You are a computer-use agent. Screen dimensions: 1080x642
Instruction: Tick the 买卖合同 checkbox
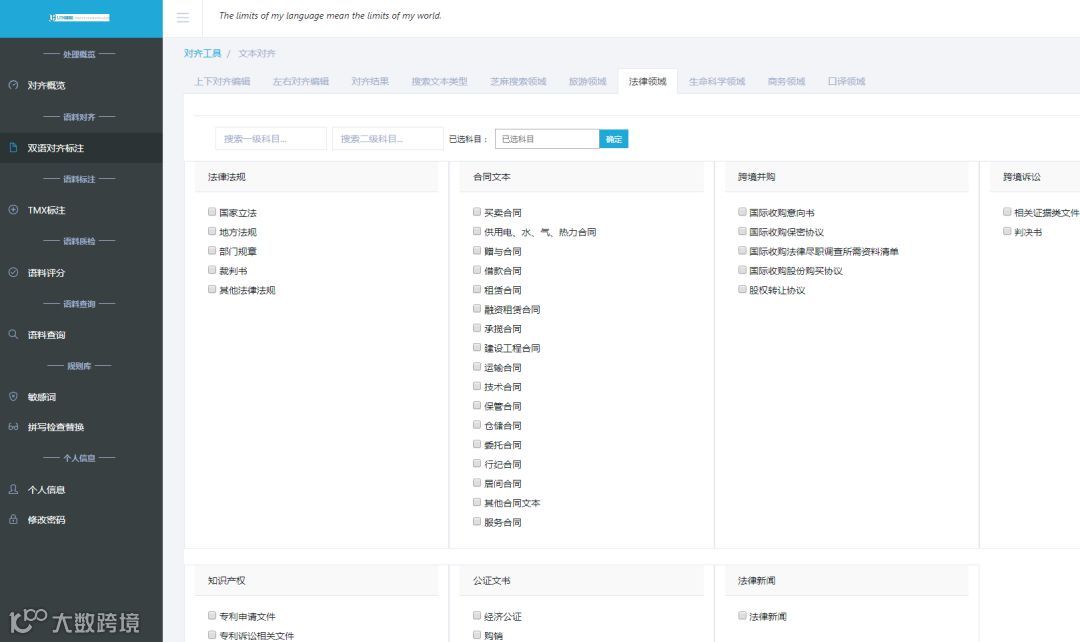(477, 212)
